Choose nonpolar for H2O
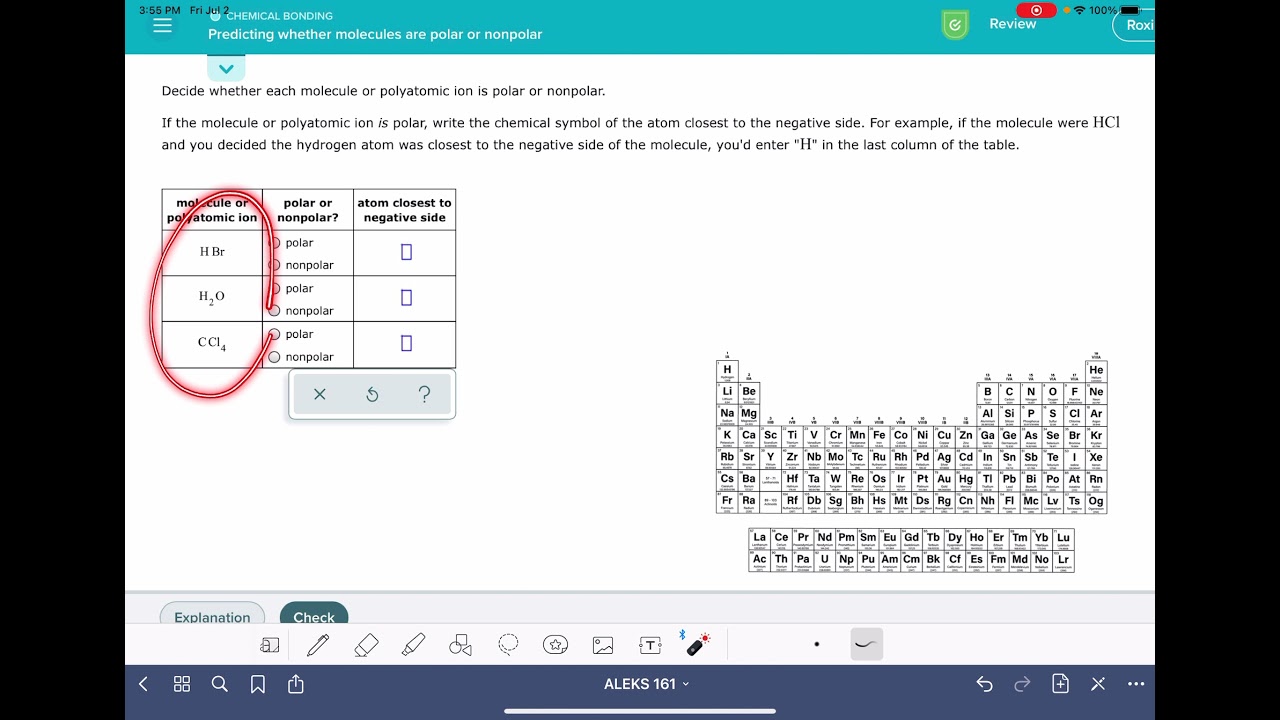 click(275, 311)
